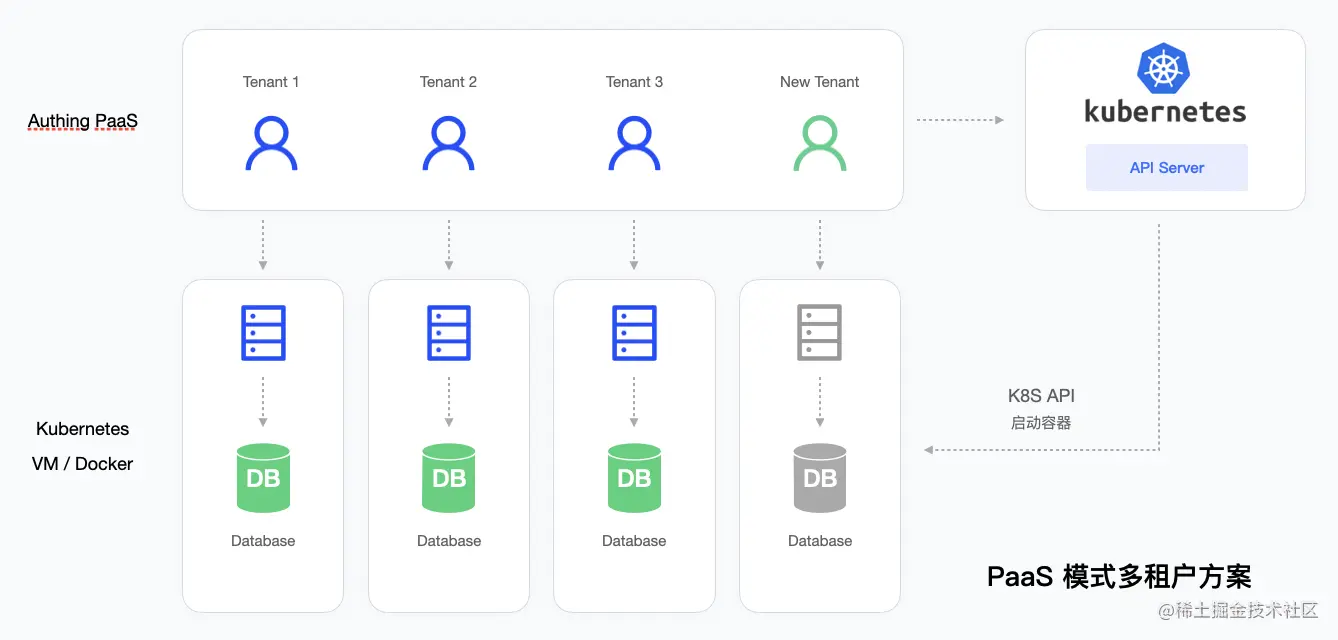
Task: Click the 'kubernetes' wordmark text
Action: 1166,110
